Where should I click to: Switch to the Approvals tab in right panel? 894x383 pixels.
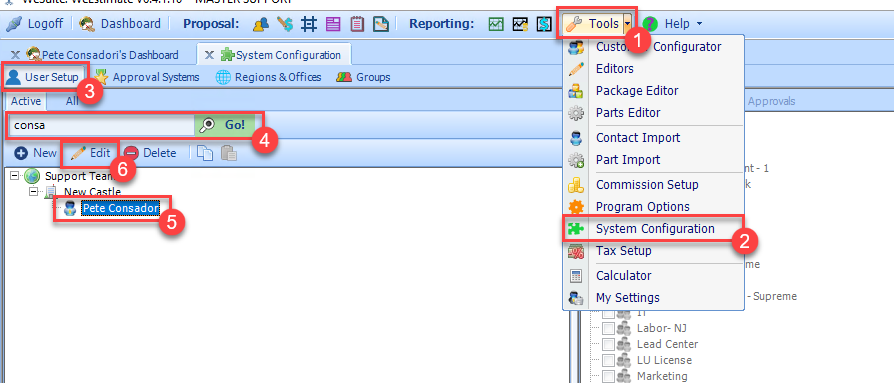click(x=771, y=101)
